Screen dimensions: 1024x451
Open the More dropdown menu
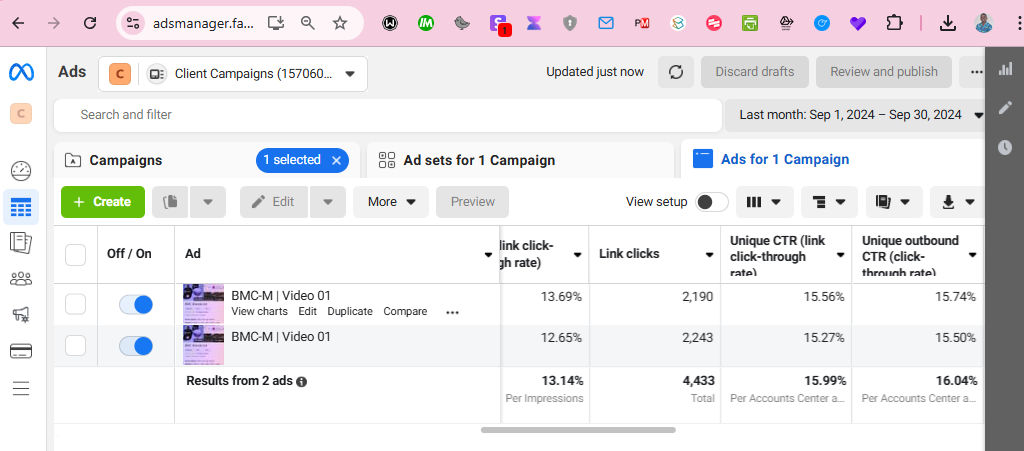coord(391,202)
